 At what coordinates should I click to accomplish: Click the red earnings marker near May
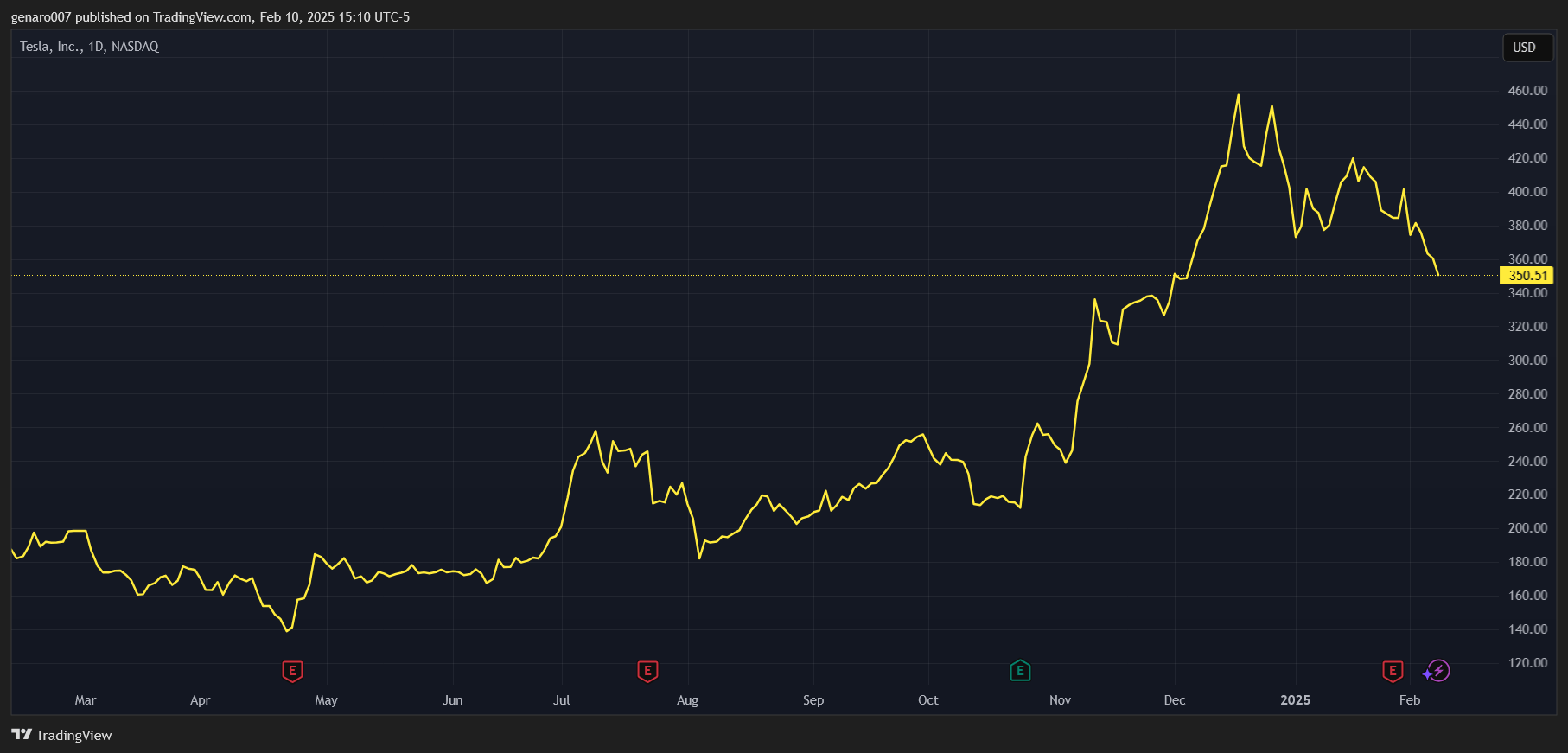pos(292,671)
